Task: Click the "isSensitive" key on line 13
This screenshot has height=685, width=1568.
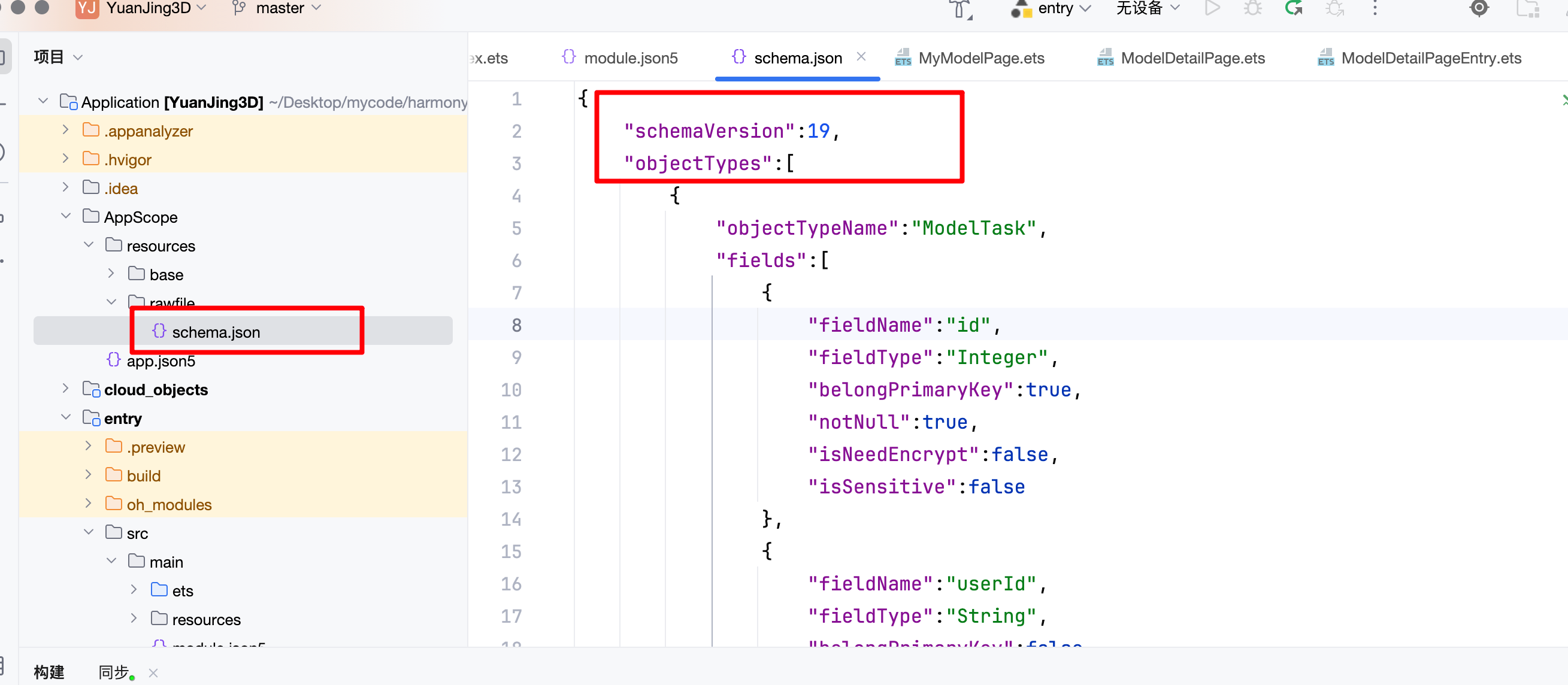Action: point(882,486)
